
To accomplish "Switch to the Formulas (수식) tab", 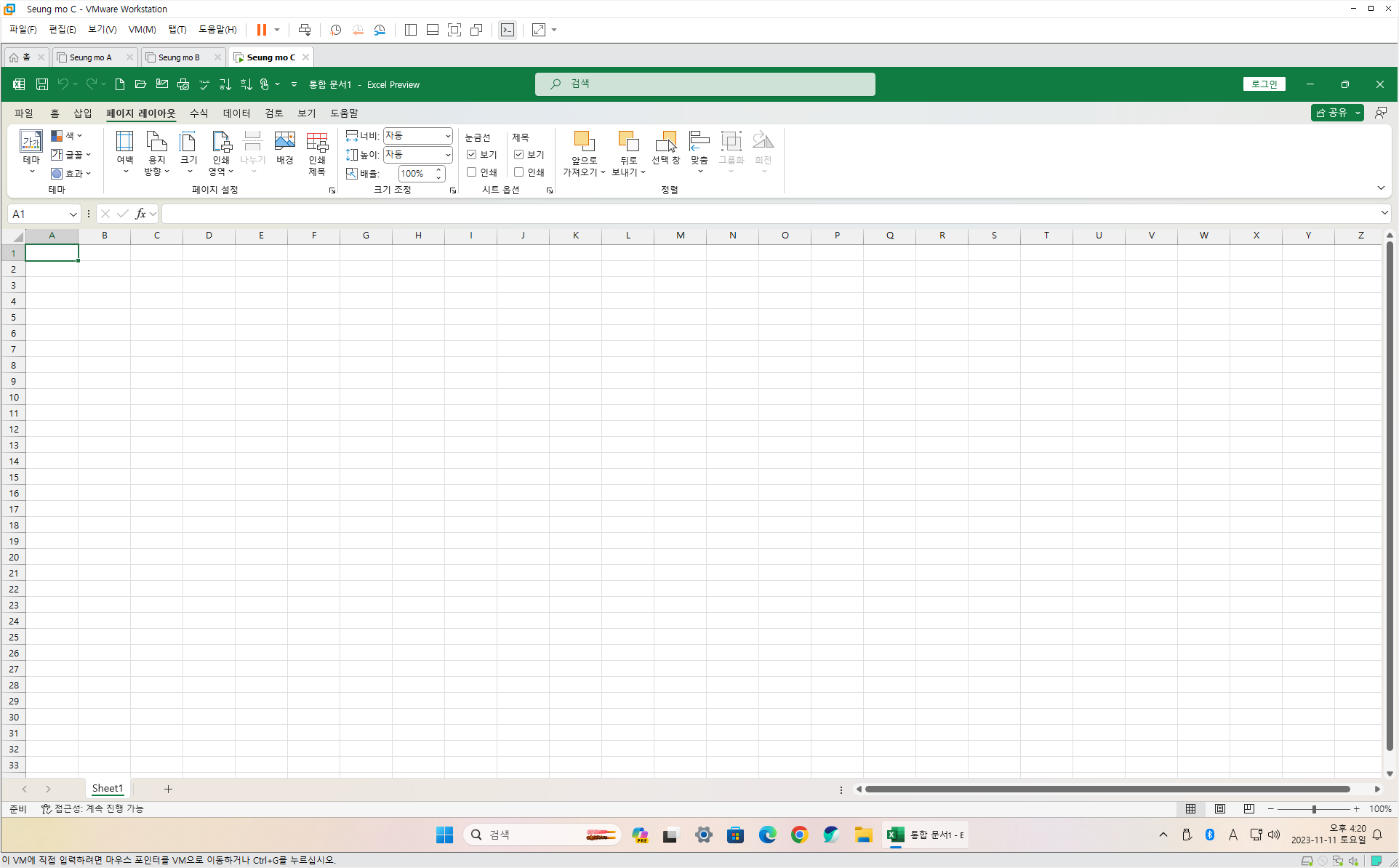I will tap(199, 113).
